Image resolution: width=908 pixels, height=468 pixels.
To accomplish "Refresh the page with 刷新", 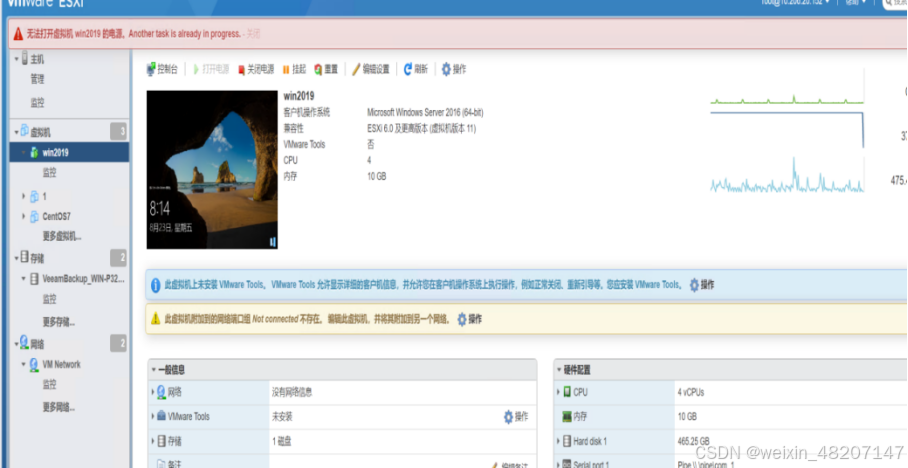I will click(416, 69).
